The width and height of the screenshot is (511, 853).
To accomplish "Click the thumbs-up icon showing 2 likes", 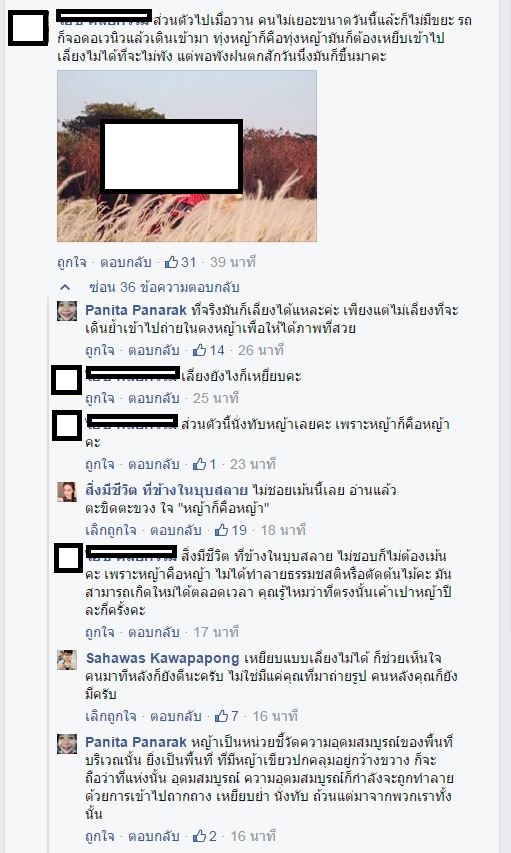I will point(200,836).
